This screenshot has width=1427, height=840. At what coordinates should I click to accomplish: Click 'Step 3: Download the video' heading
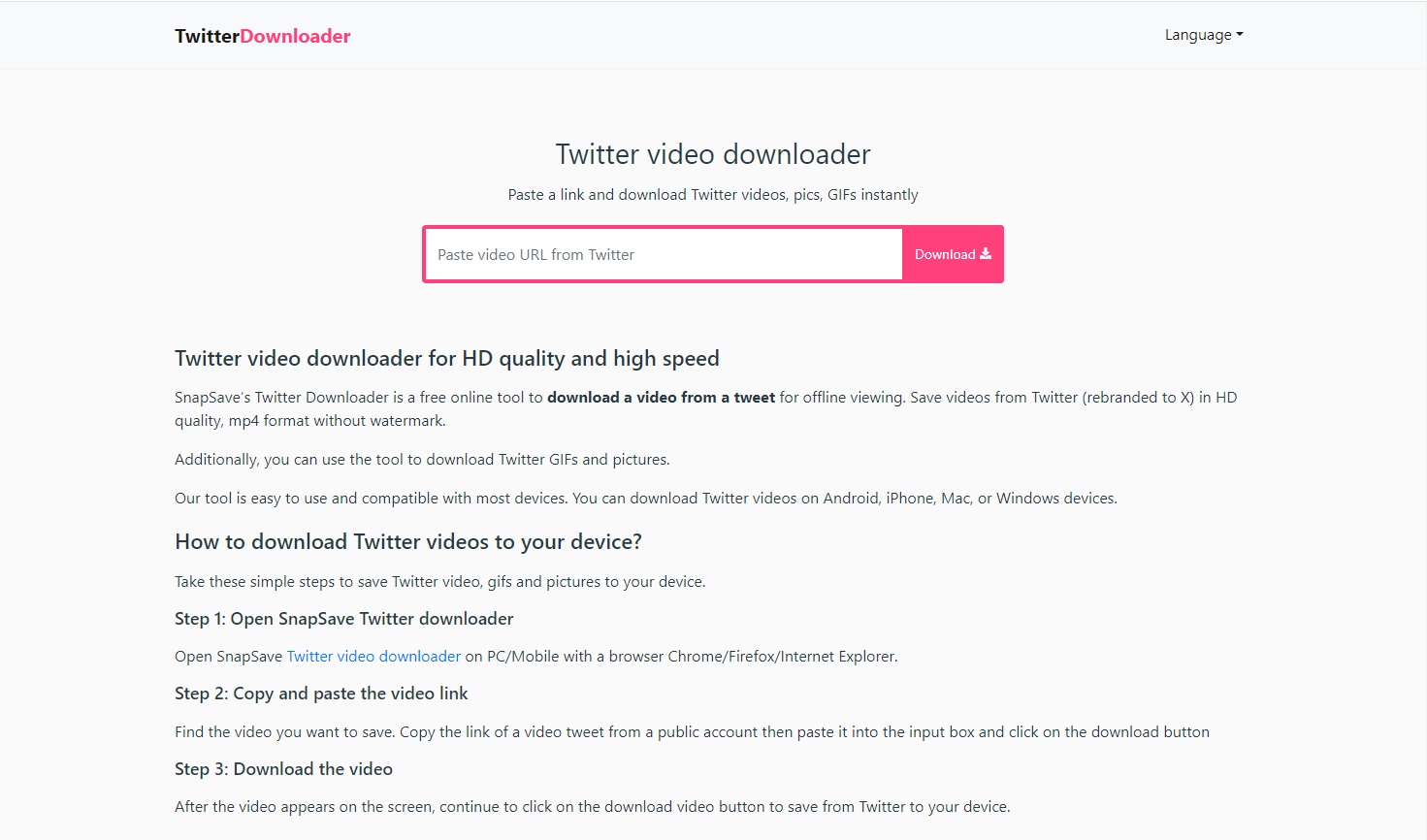click(283, 769)
